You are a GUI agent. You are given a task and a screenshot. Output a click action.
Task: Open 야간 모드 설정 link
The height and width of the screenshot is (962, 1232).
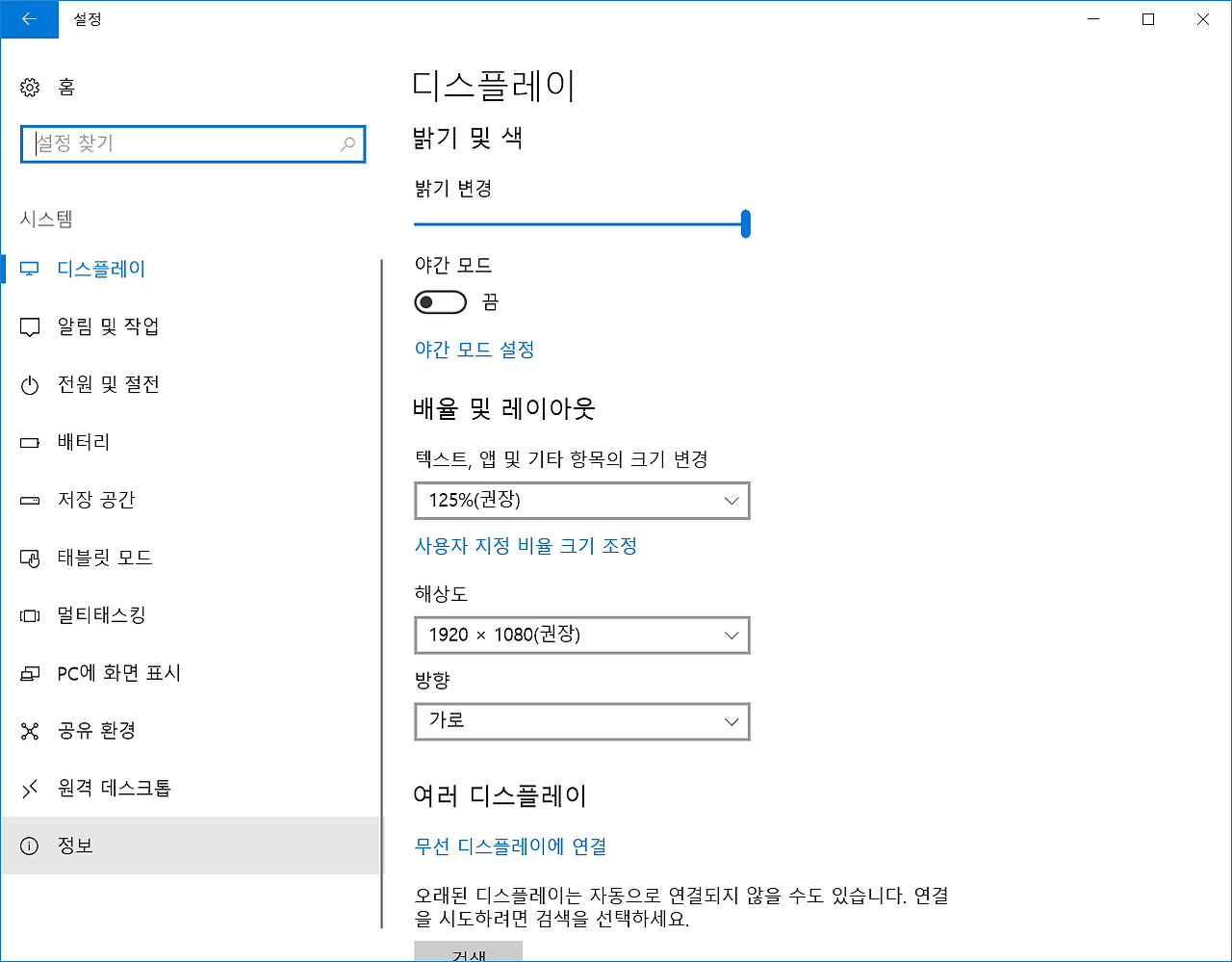475,349
